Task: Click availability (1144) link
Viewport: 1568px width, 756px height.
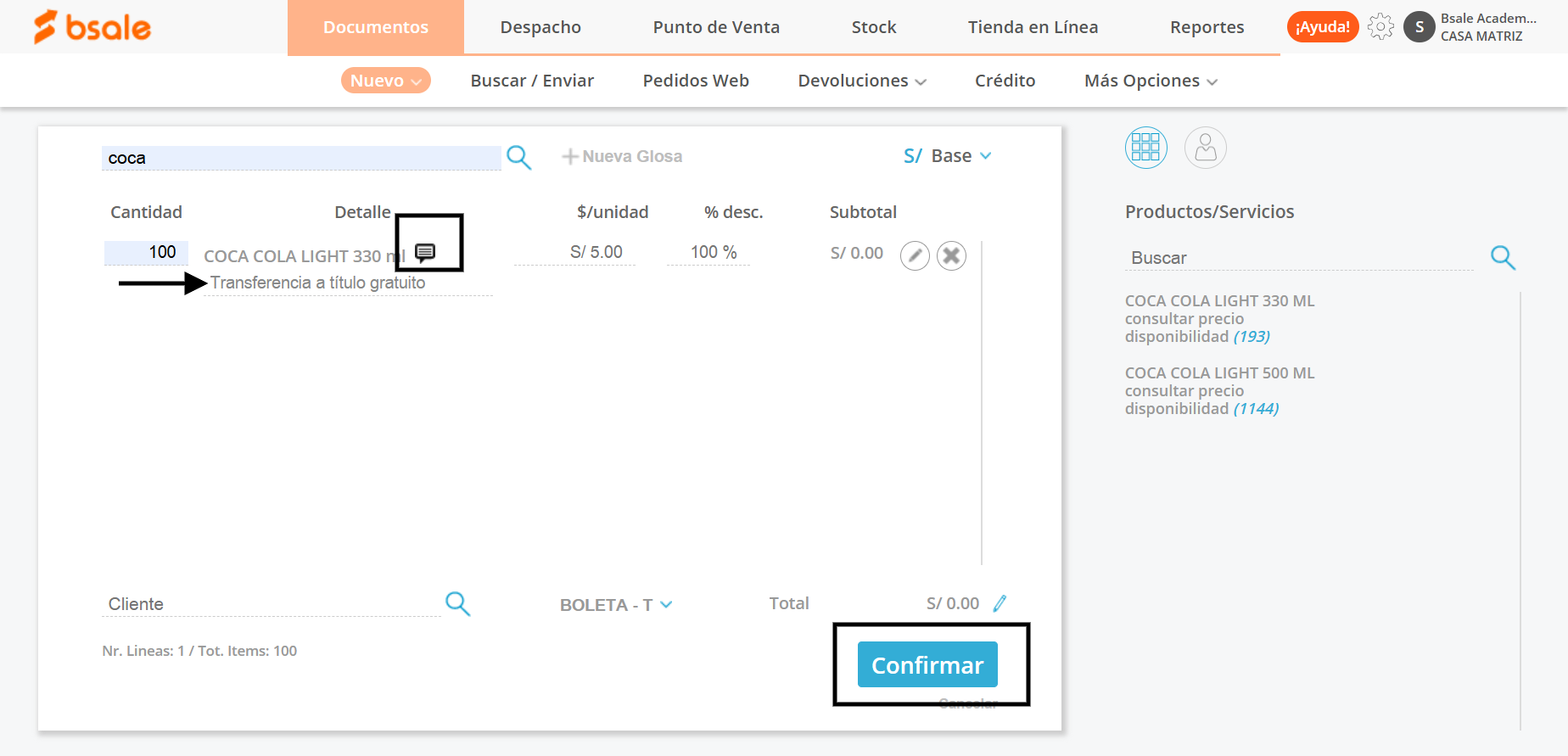Action: tap(1256, 408)
